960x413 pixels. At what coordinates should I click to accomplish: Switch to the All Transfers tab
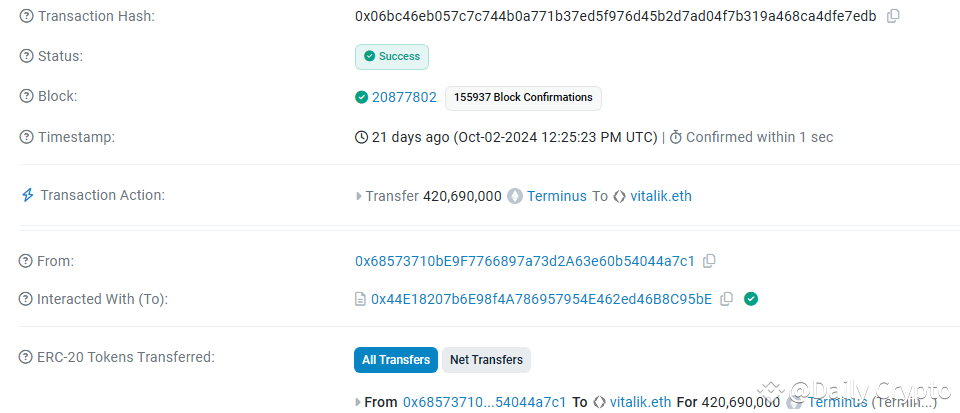coord(396,360)
